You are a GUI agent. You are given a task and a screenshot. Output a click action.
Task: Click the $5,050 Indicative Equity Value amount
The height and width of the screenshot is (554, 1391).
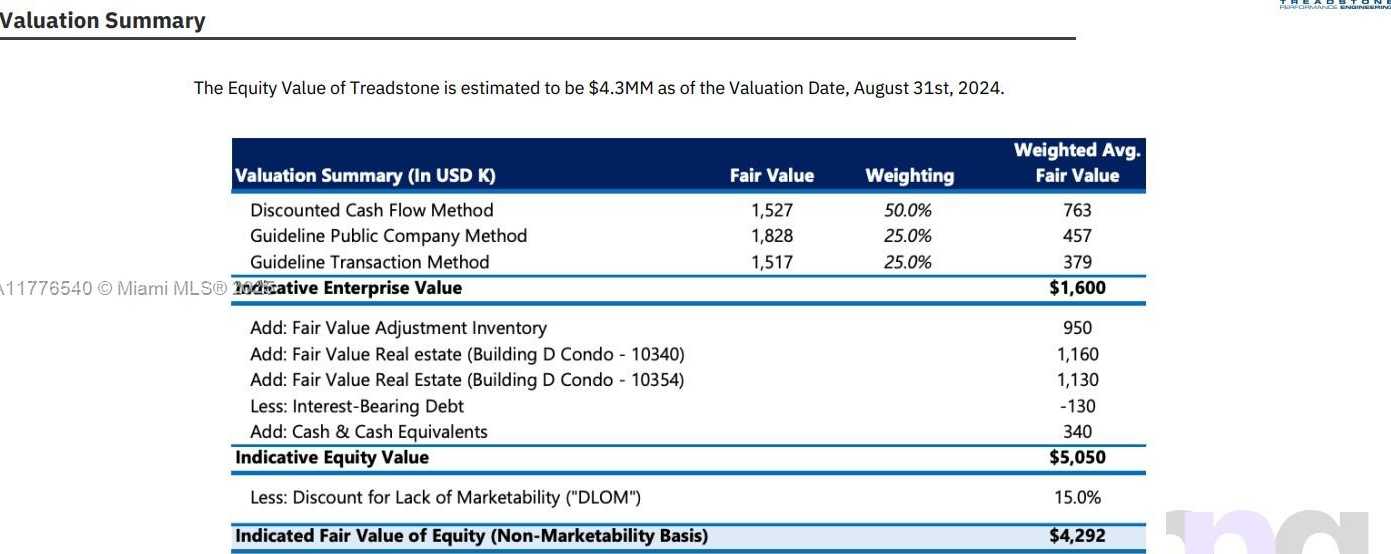point(1077,458)
